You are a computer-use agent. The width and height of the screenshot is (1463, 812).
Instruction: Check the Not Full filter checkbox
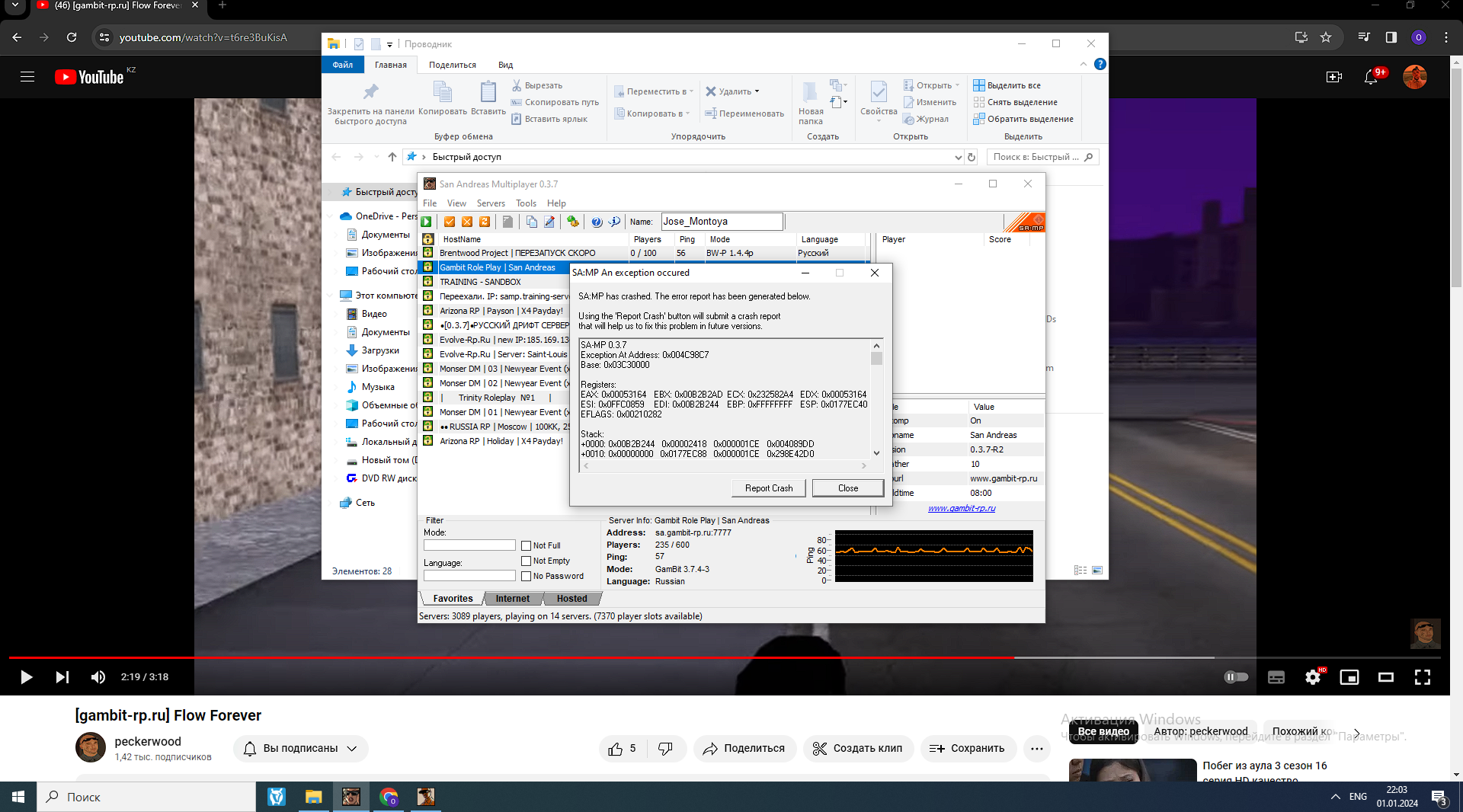526,545
